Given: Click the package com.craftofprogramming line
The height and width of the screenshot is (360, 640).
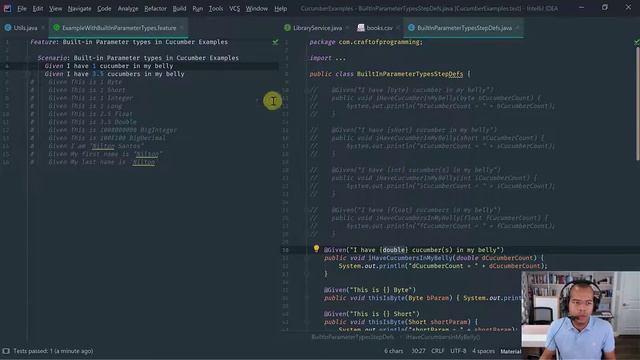Looking at the screenshot, I should click(366, 42).
